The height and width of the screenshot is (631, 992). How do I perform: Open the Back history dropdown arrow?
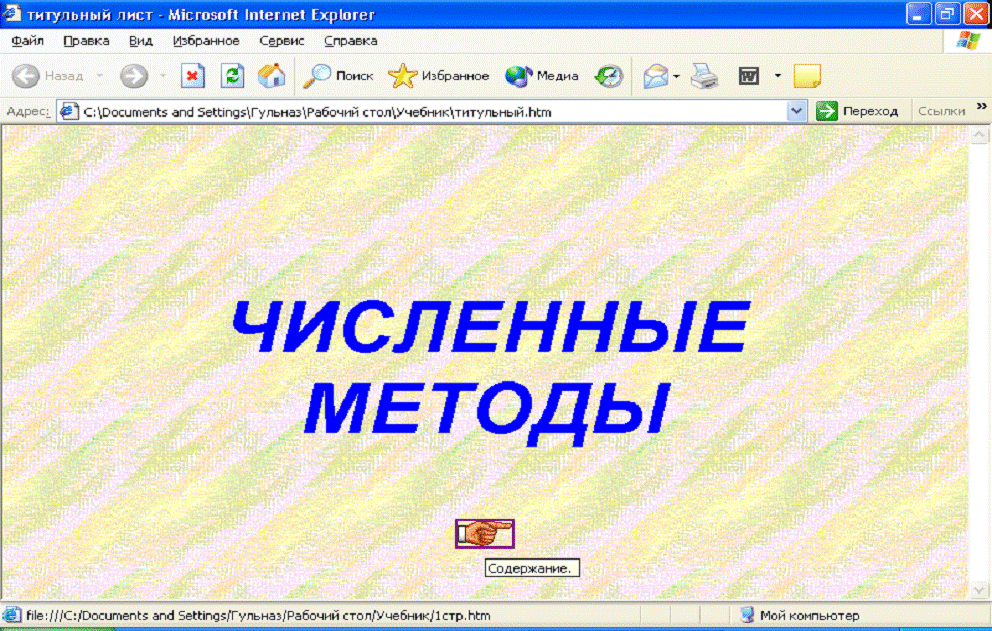coord(99,76)
